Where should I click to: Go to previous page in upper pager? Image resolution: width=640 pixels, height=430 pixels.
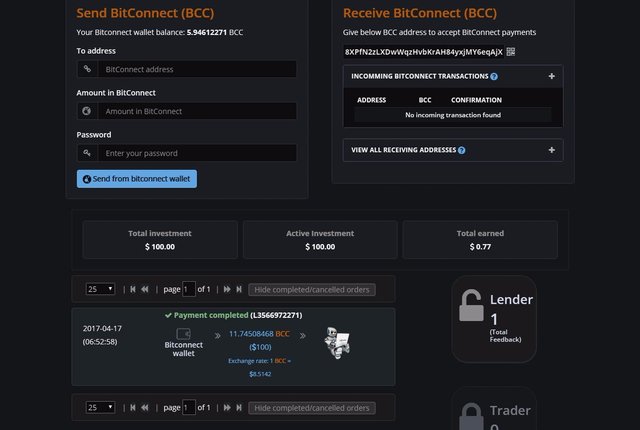click(x=145, y=289)
